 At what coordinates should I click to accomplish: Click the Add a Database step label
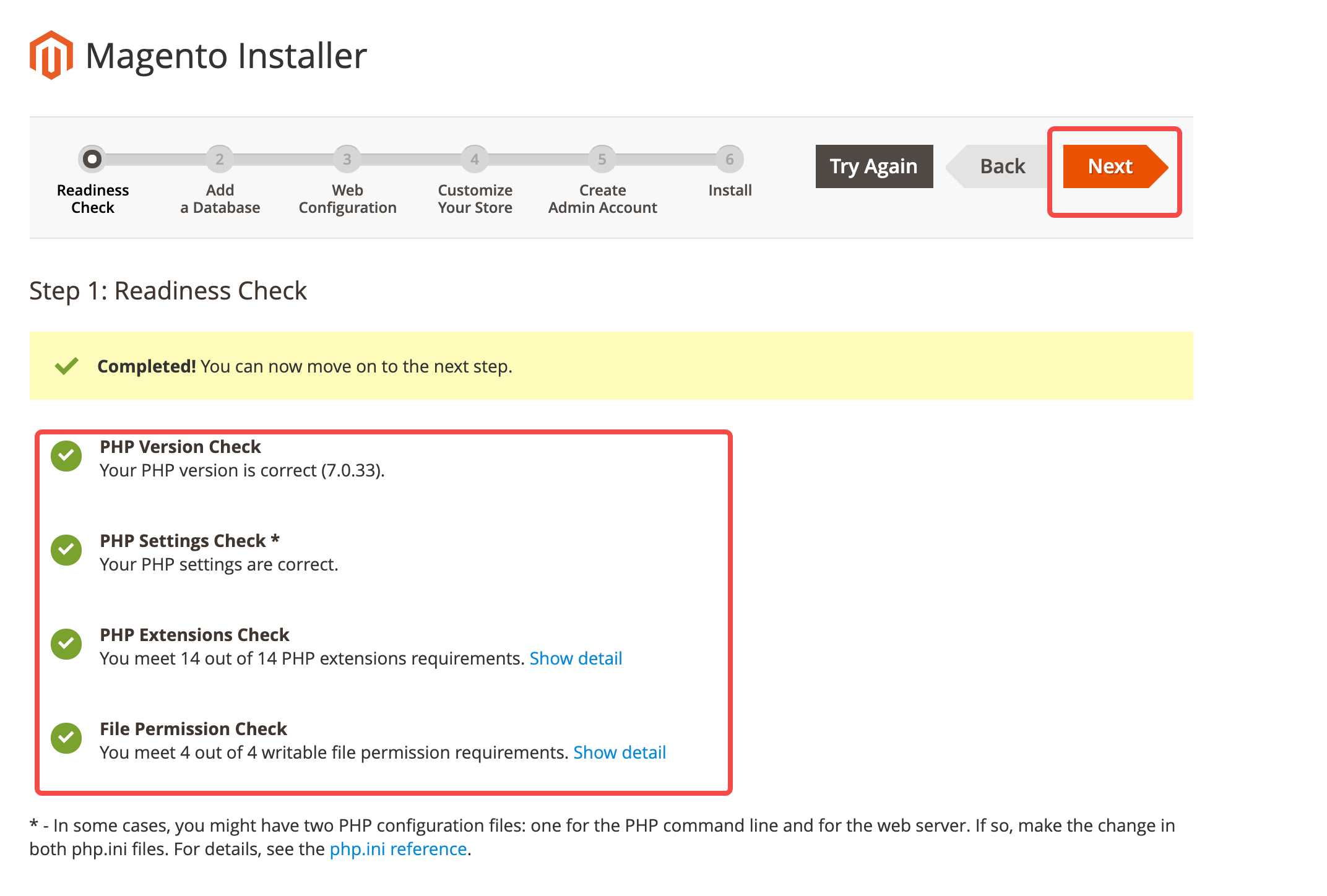[x=220, y=199]
